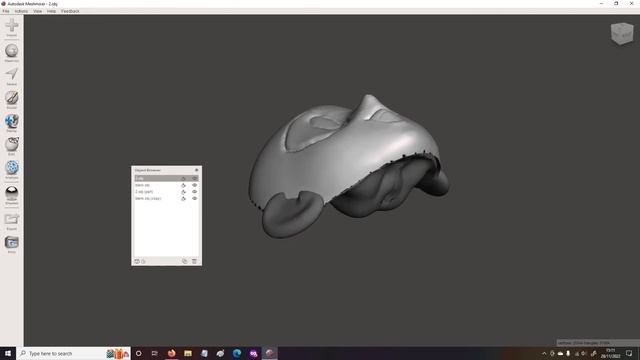Select the object row ending in (copy)
Image resolution: width=640 pixels, height=360 pixels.
pos(167,198)
